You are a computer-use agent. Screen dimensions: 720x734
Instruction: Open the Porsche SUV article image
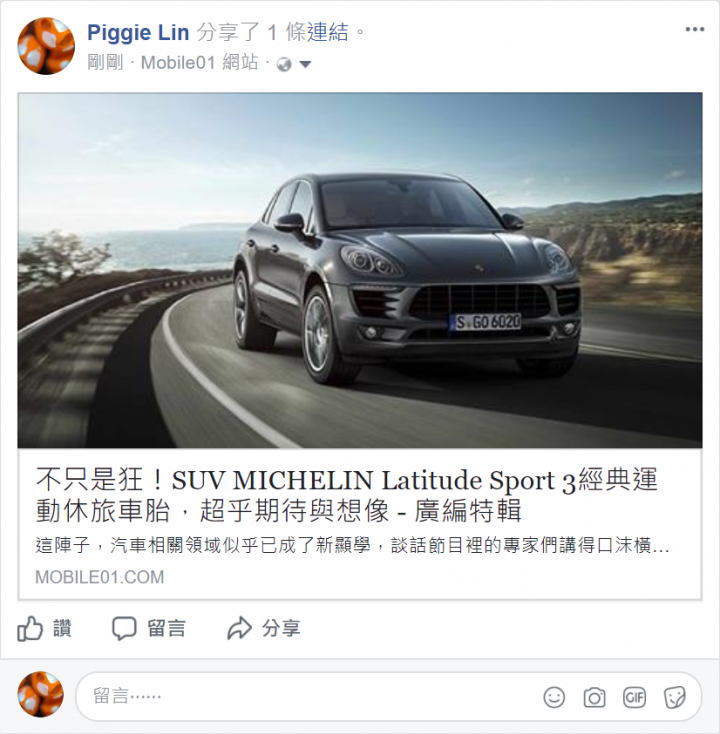(360, 271)
